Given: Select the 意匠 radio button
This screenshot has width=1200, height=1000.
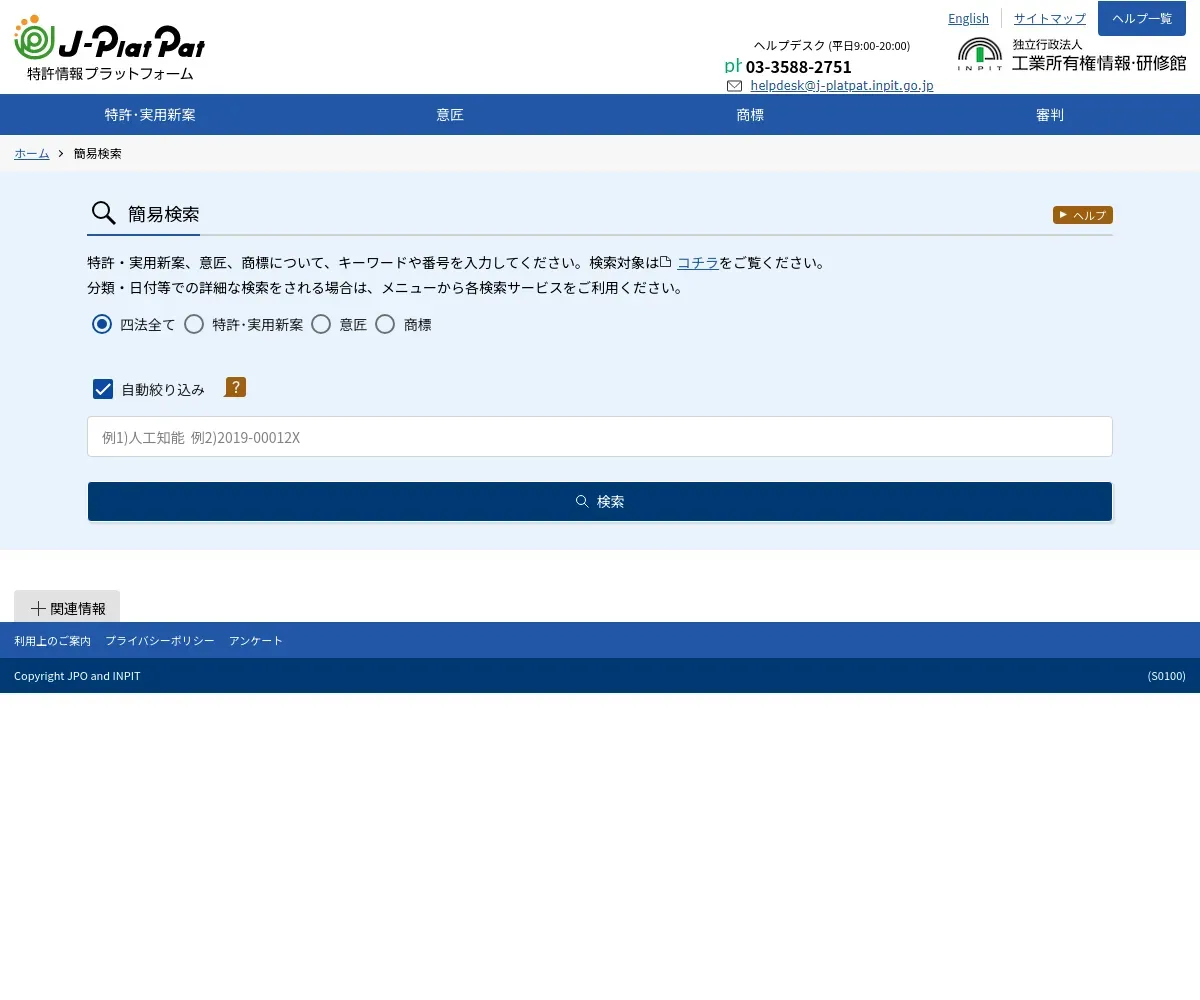Looking at the screenshot, I should point(321,324).
